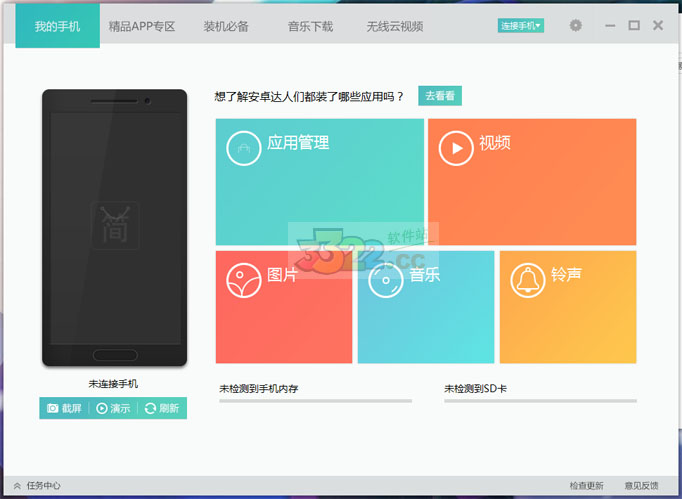Open the 连接手机 dropdown

pyautogui.click(x=521, y=26)
